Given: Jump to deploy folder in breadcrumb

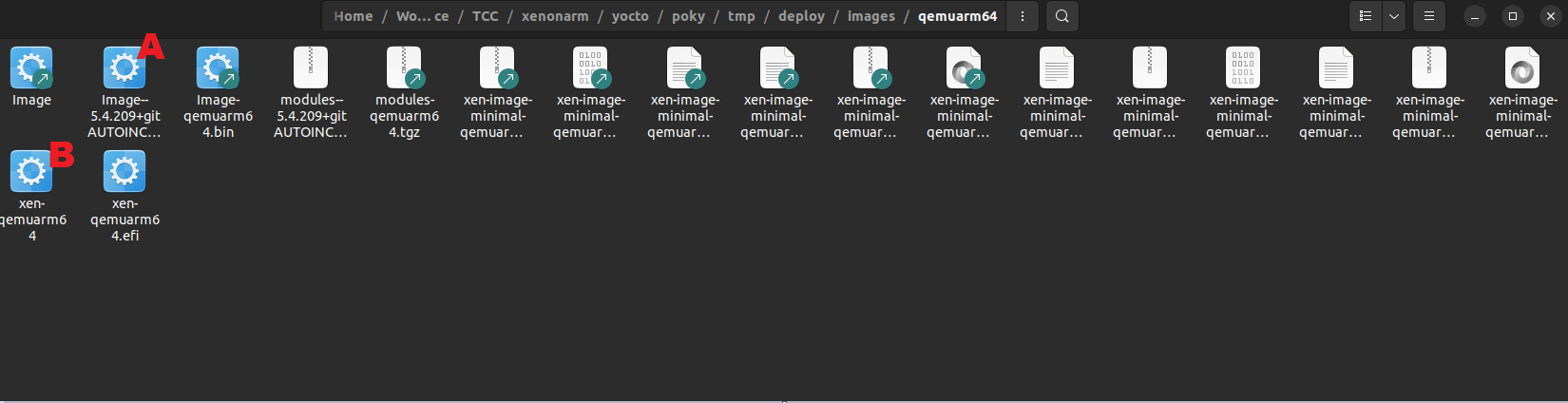Looking at the screenshot, I should click(801, 16).
